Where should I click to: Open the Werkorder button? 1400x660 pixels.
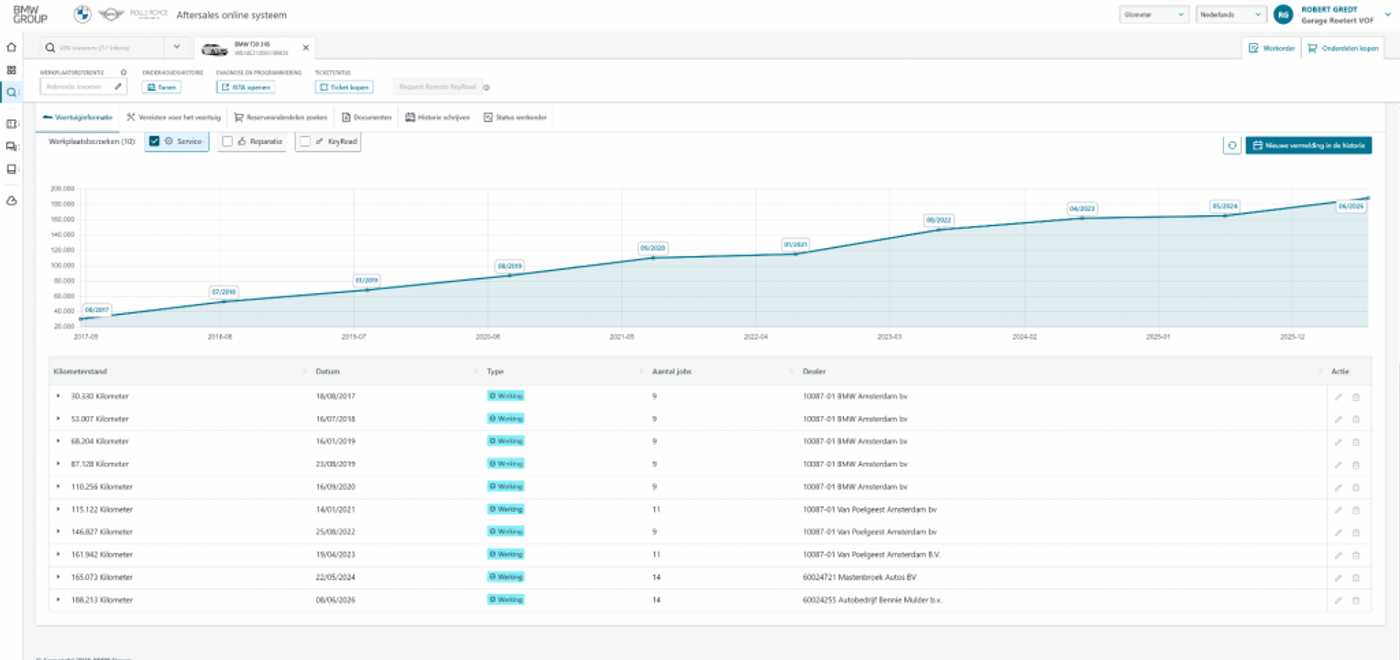[x=1272, y=47]
